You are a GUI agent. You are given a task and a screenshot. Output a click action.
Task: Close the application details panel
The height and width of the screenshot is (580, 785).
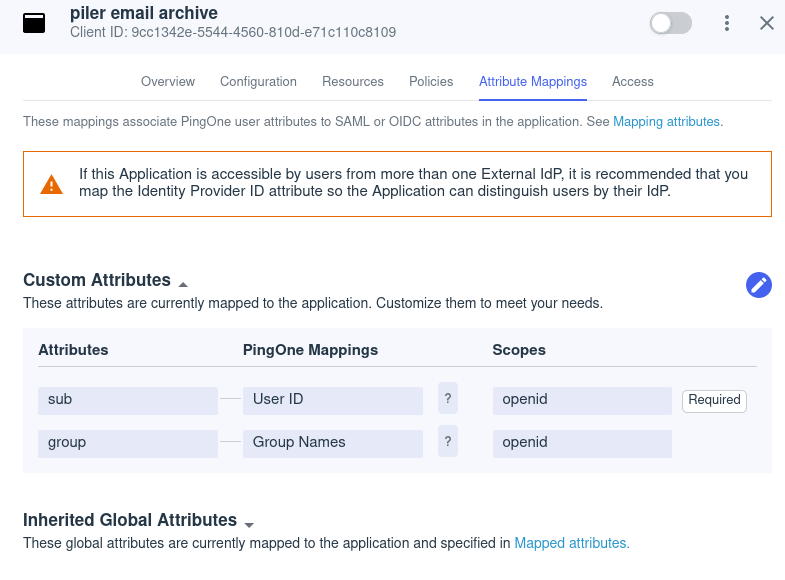[767, 23]
